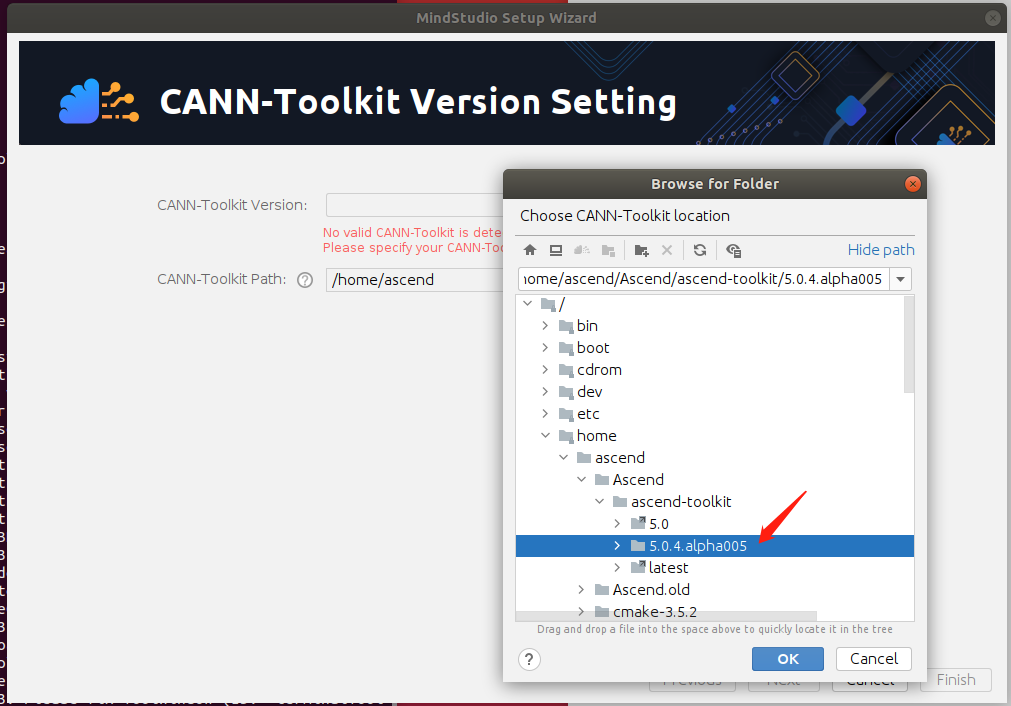This screenshot has height=706, width=1011.
Task: Expand the etc folder
Action: pos(545,413)
